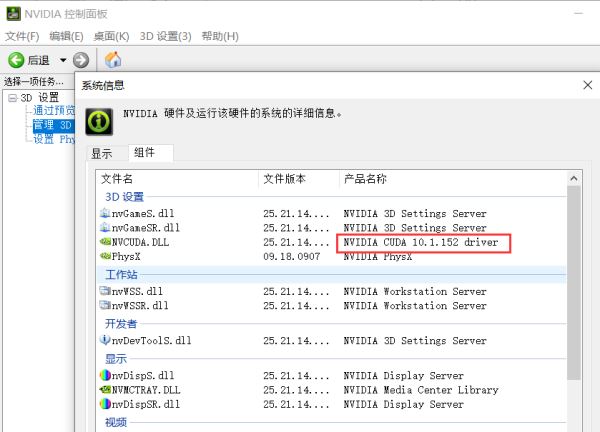Click the vertical scrollbar thumb
600x432 pixels.
coord(574,283)
